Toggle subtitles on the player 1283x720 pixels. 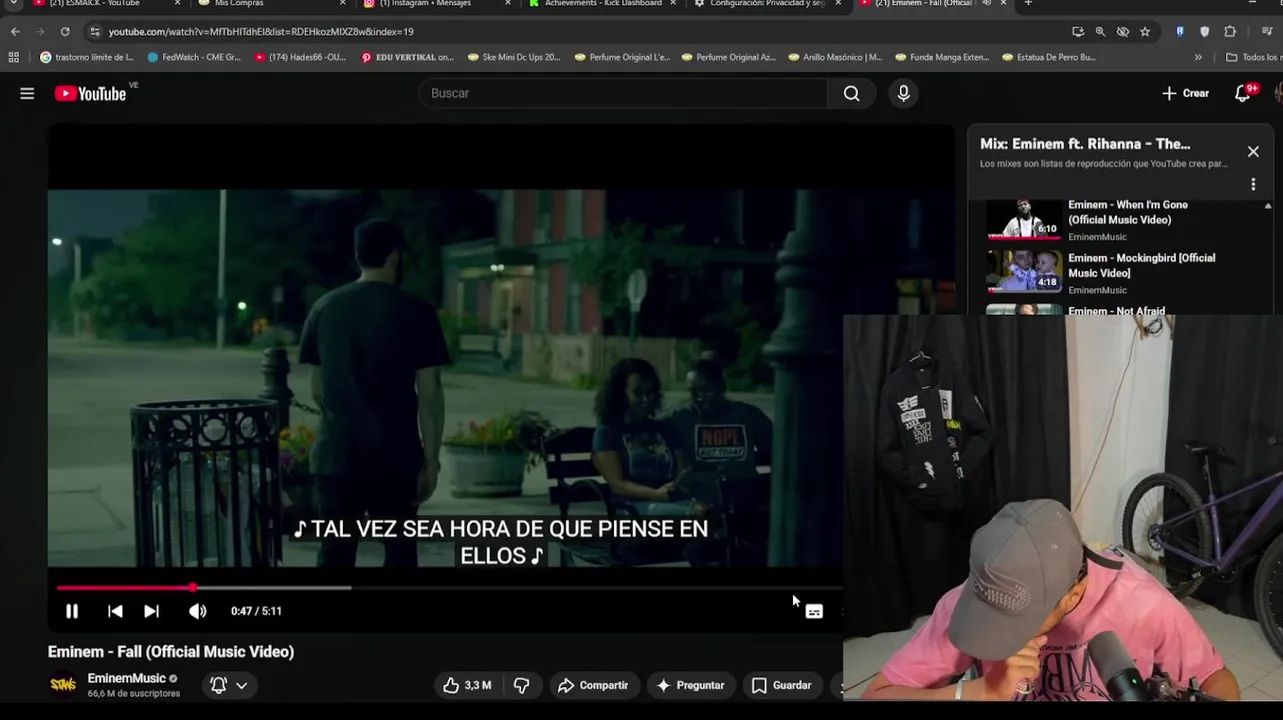pos(814,611)
